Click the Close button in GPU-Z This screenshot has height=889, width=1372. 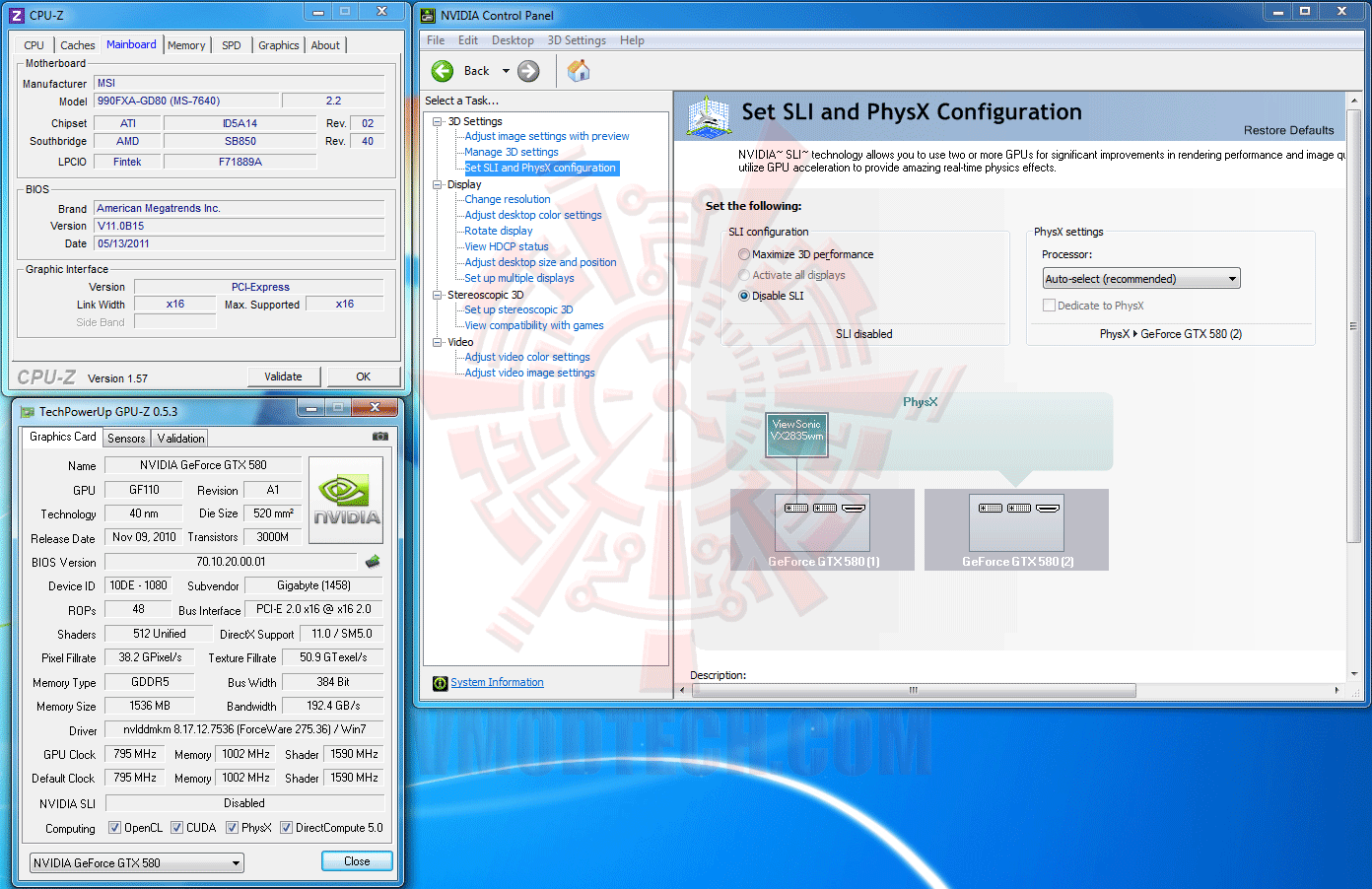point(357,861)
